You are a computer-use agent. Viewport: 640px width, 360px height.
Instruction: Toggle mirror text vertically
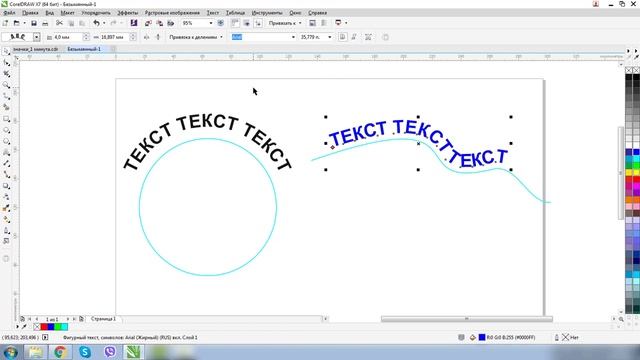[158, 37]
